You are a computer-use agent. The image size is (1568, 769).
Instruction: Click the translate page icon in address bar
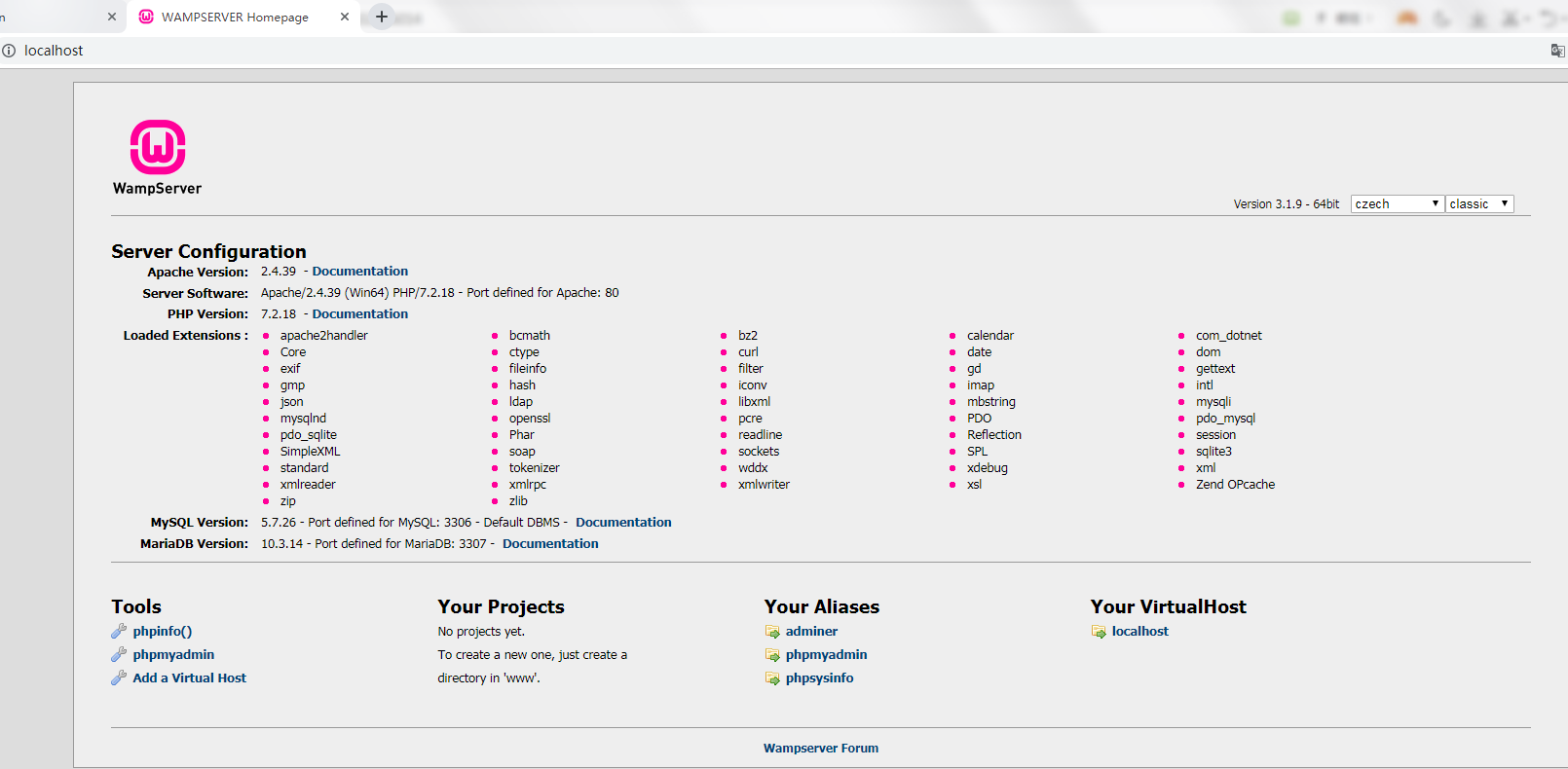(x=1558, y=51)
